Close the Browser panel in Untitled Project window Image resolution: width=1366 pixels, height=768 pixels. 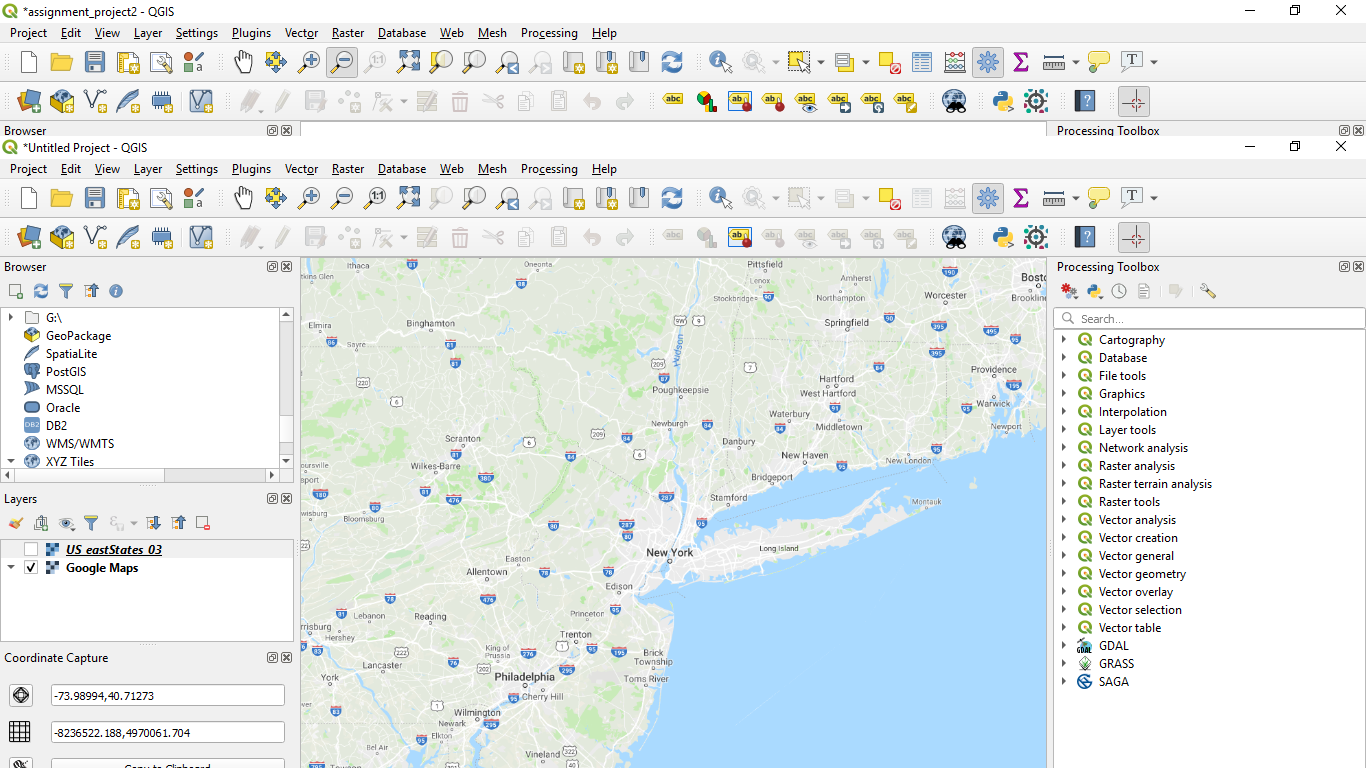(287, 267)
